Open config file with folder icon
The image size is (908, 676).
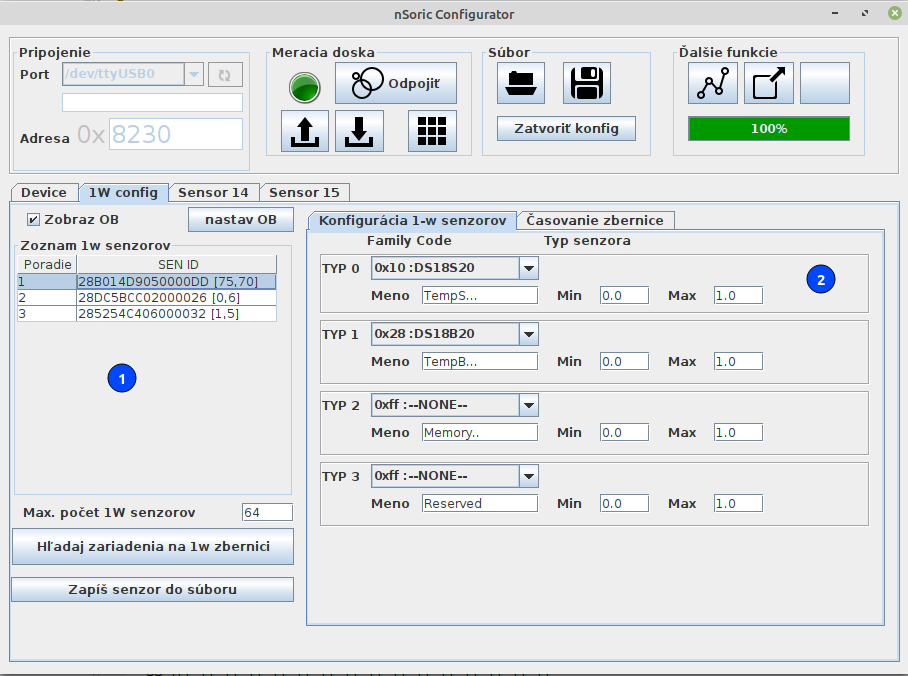(521, 83)
